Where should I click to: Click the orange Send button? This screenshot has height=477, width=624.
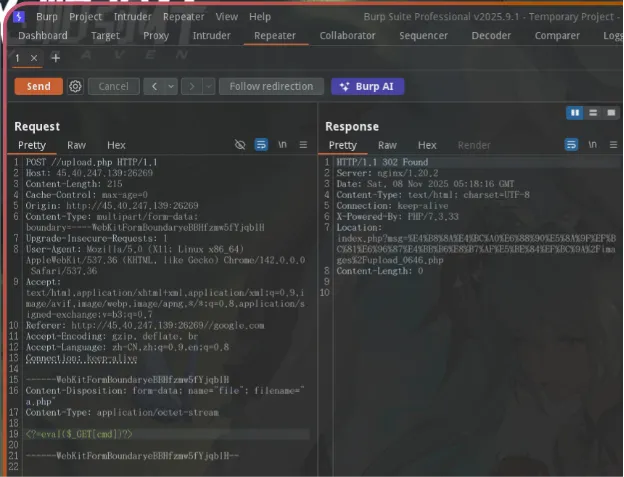39,86
